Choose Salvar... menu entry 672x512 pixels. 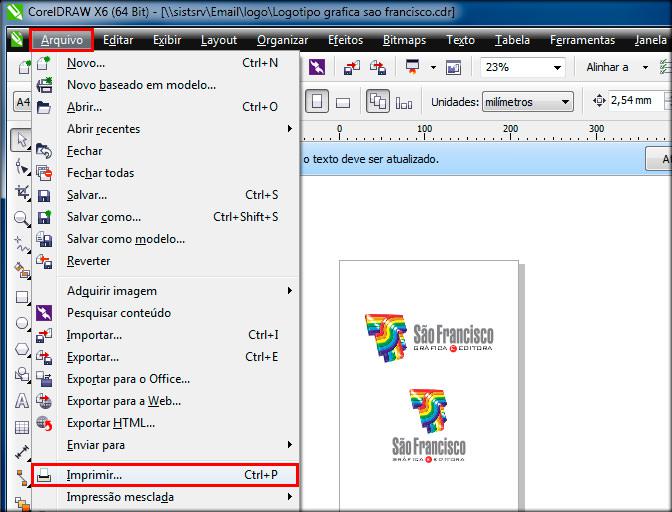165,195
